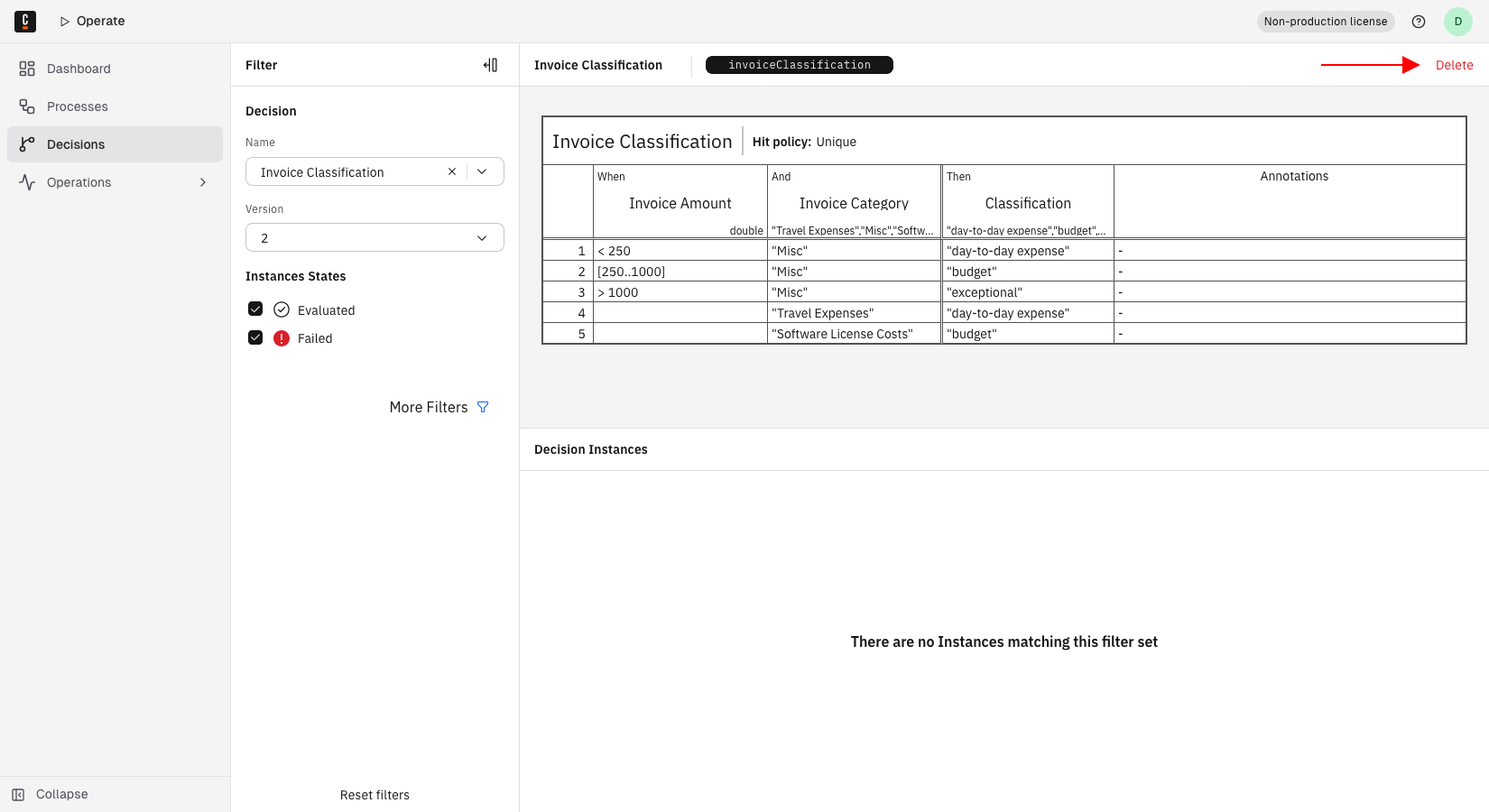Clear the Invoice Classification name selection

pos(452,171)
